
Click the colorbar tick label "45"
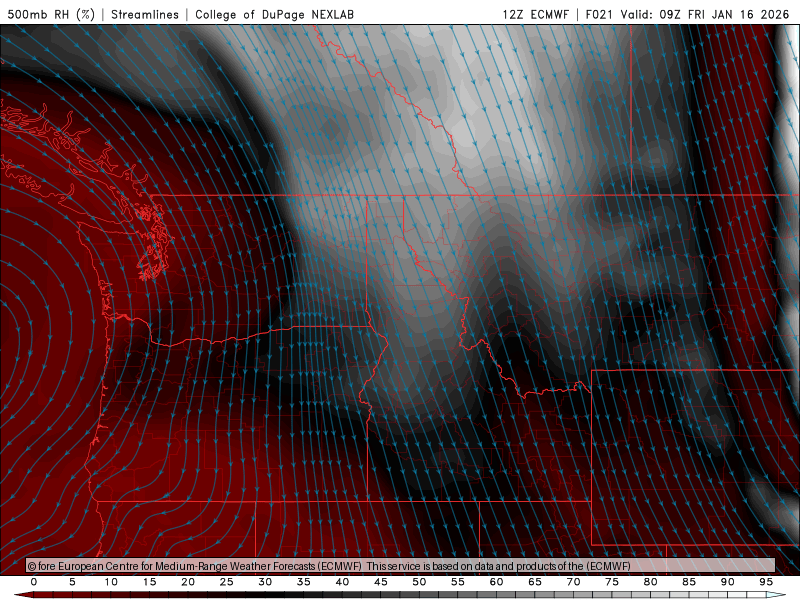tap(381, 582)
